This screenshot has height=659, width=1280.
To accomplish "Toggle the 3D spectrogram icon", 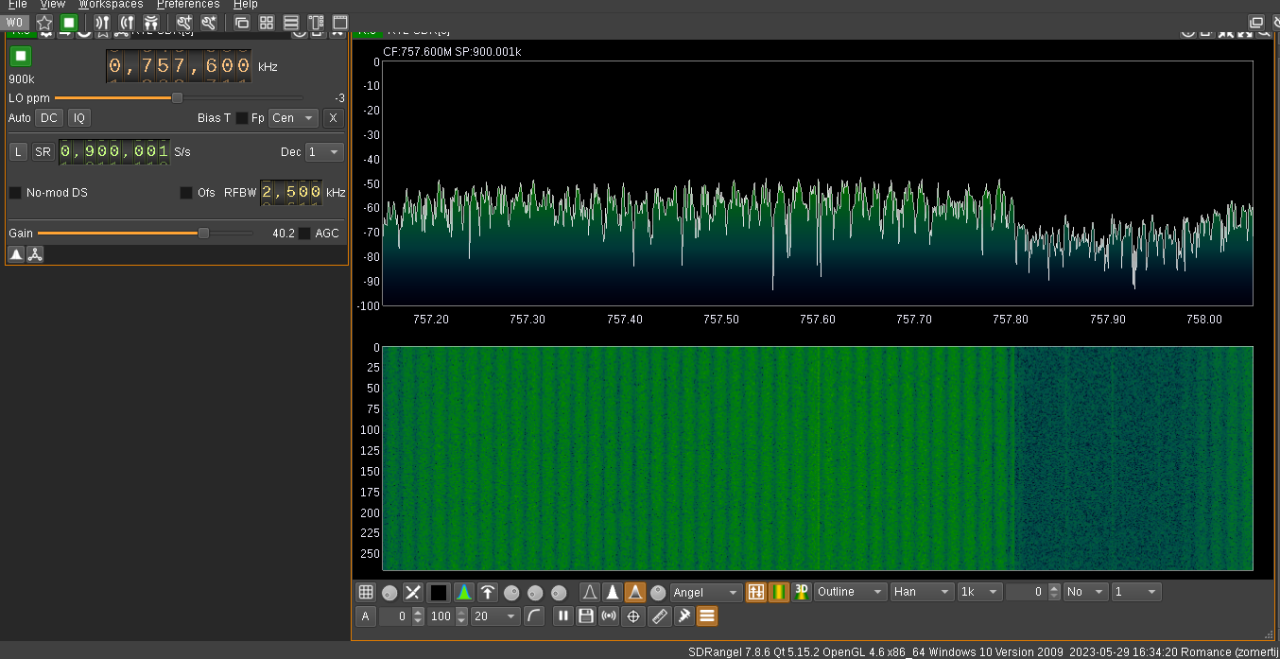I will pyautogui.click(x=801, y=592).
